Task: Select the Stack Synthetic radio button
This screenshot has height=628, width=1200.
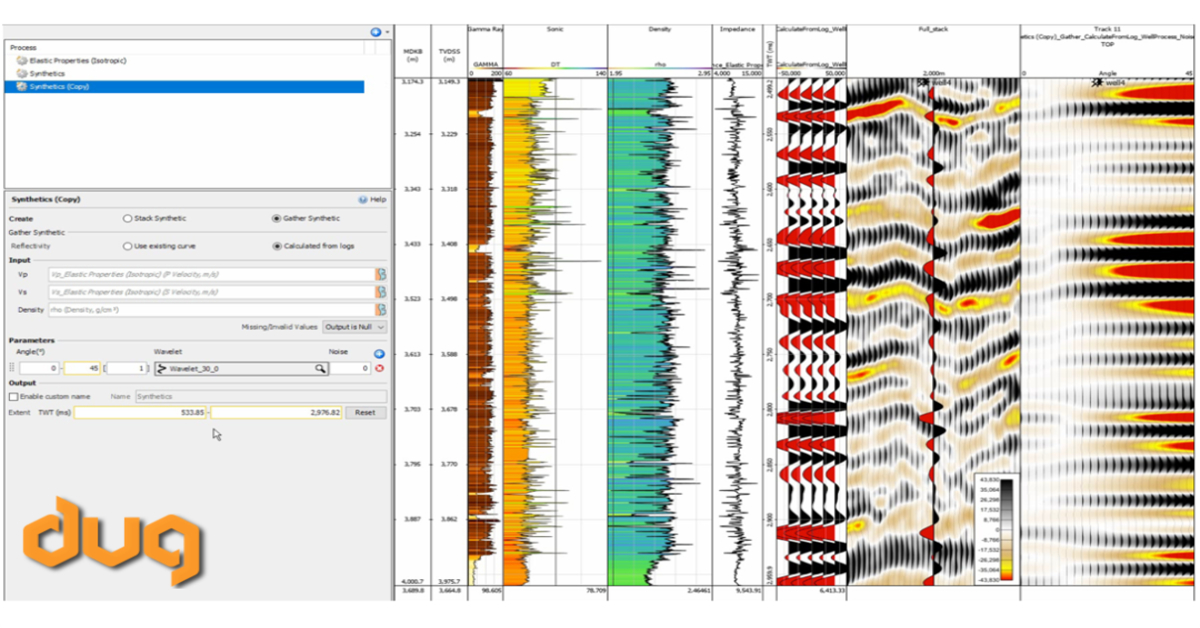Action: [128, 218]
